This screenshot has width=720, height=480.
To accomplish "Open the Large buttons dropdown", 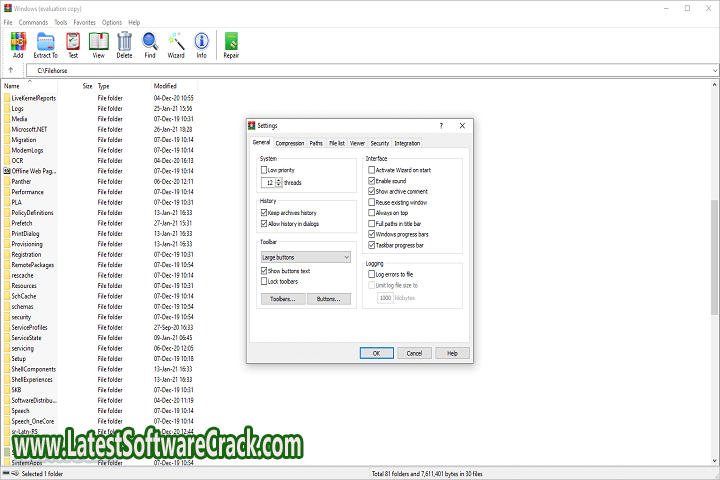I will (x=304, y=257).
